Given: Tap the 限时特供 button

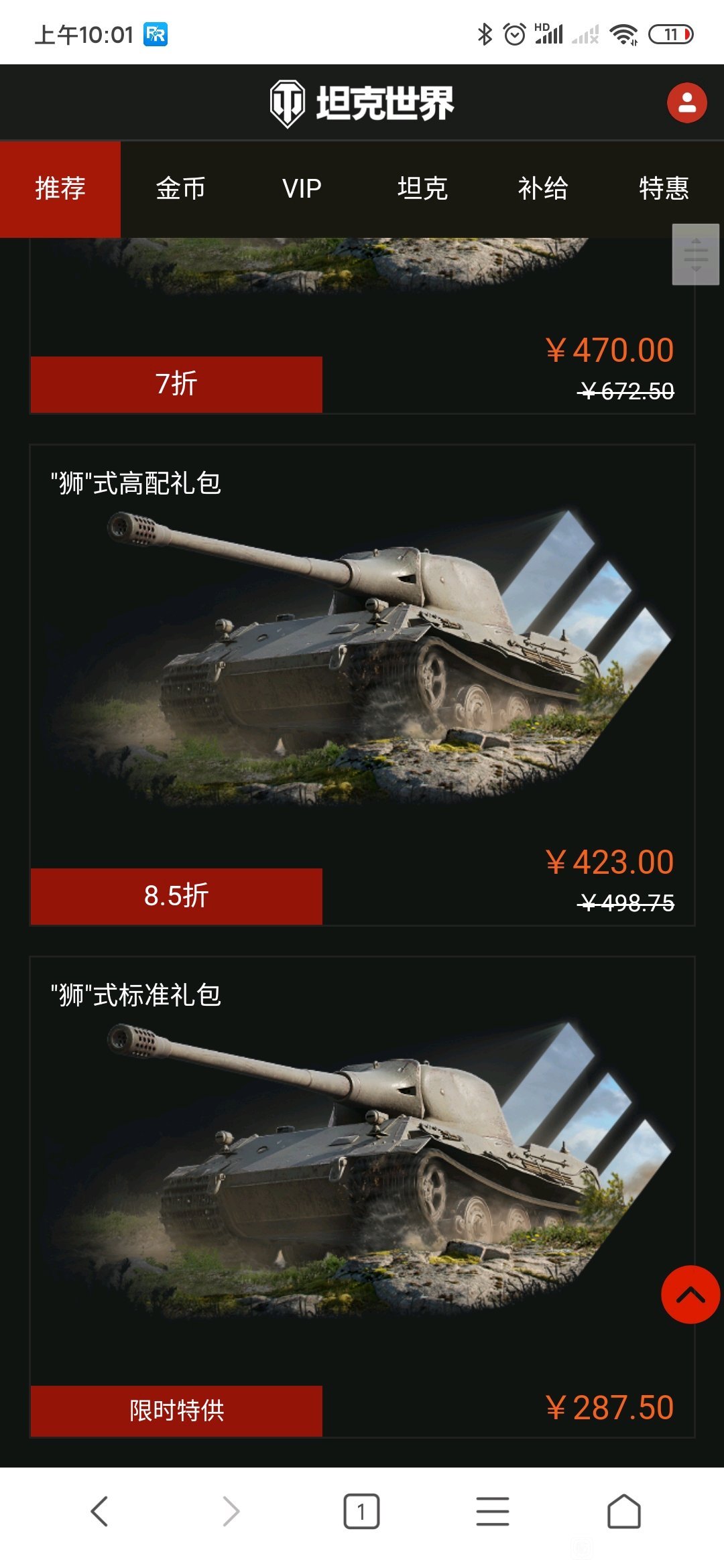Looking at the screenshot, I should [x=176, y=1411].
